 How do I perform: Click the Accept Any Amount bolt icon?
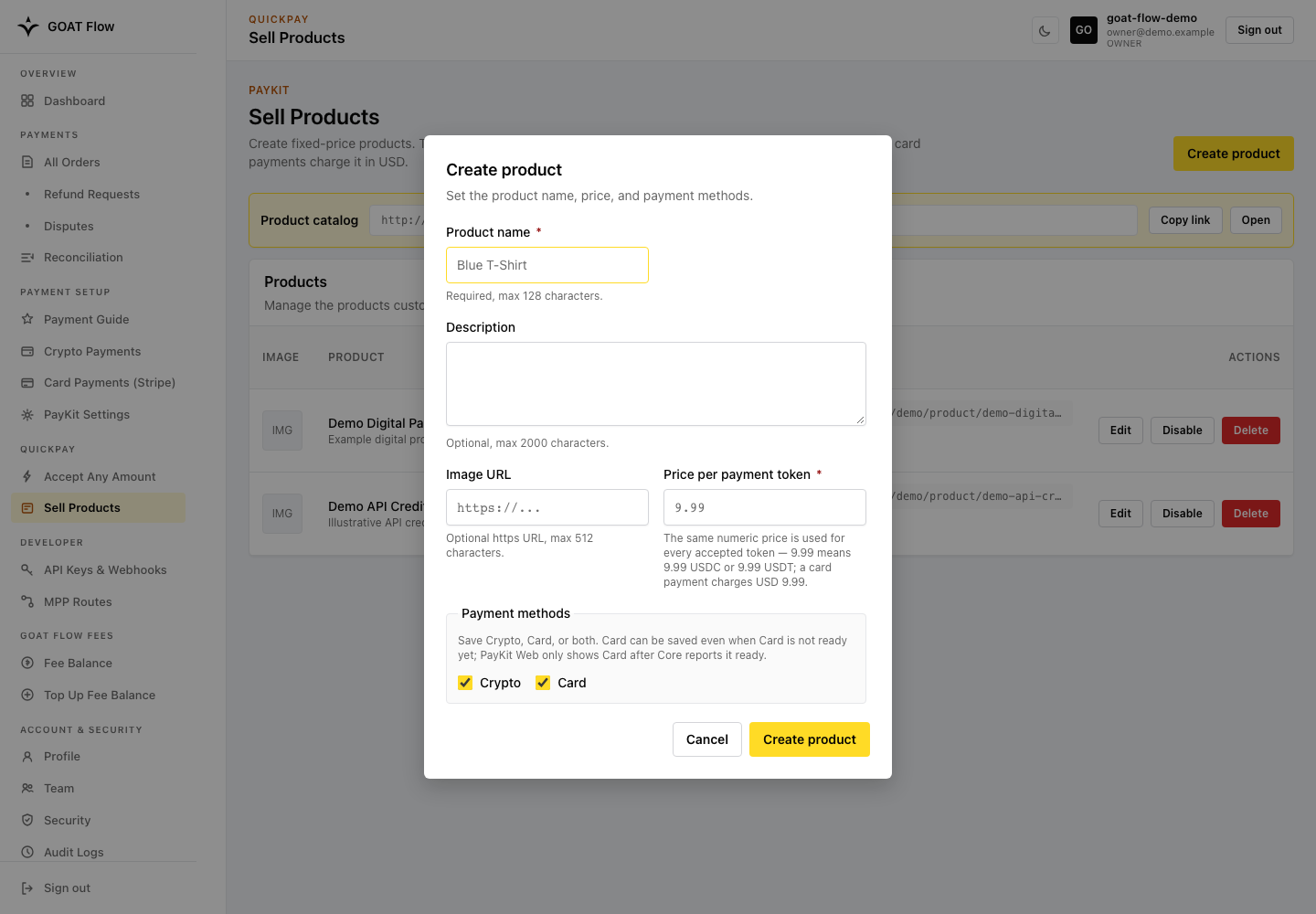(27, 477)
